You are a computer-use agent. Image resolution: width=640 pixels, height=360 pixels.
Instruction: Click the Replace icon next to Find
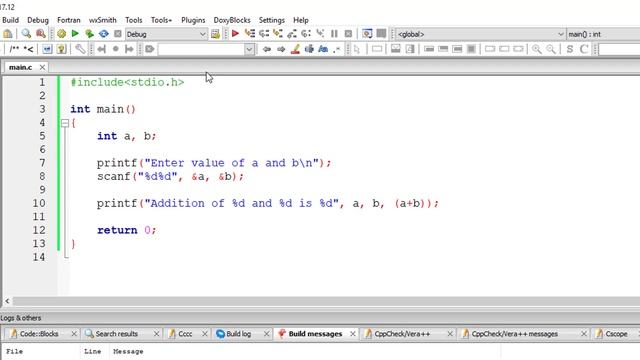40,34
